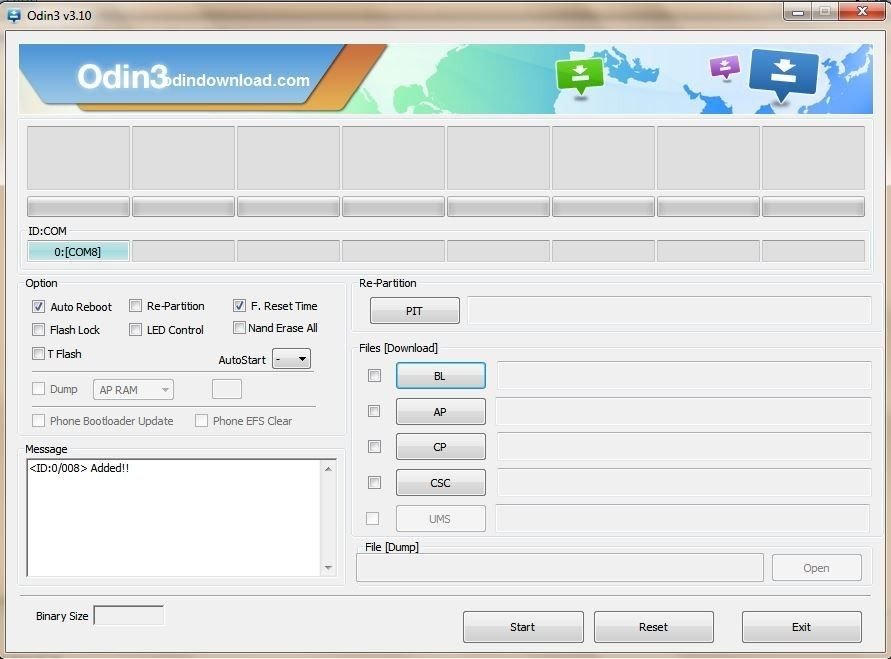The height and width of the screenshot is (659, 891).
Task: Click the CP file button
Action: click(x=440, y=447)
